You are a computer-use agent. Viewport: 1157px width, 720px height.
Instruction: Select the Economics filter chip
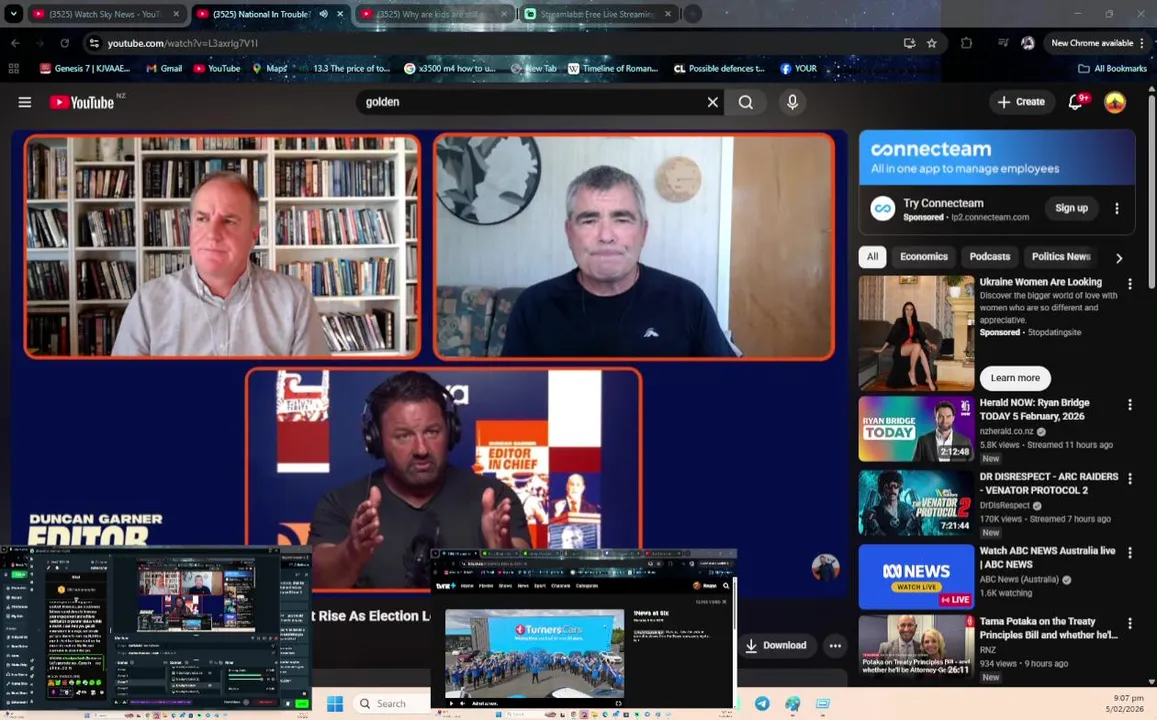point(924,257)
